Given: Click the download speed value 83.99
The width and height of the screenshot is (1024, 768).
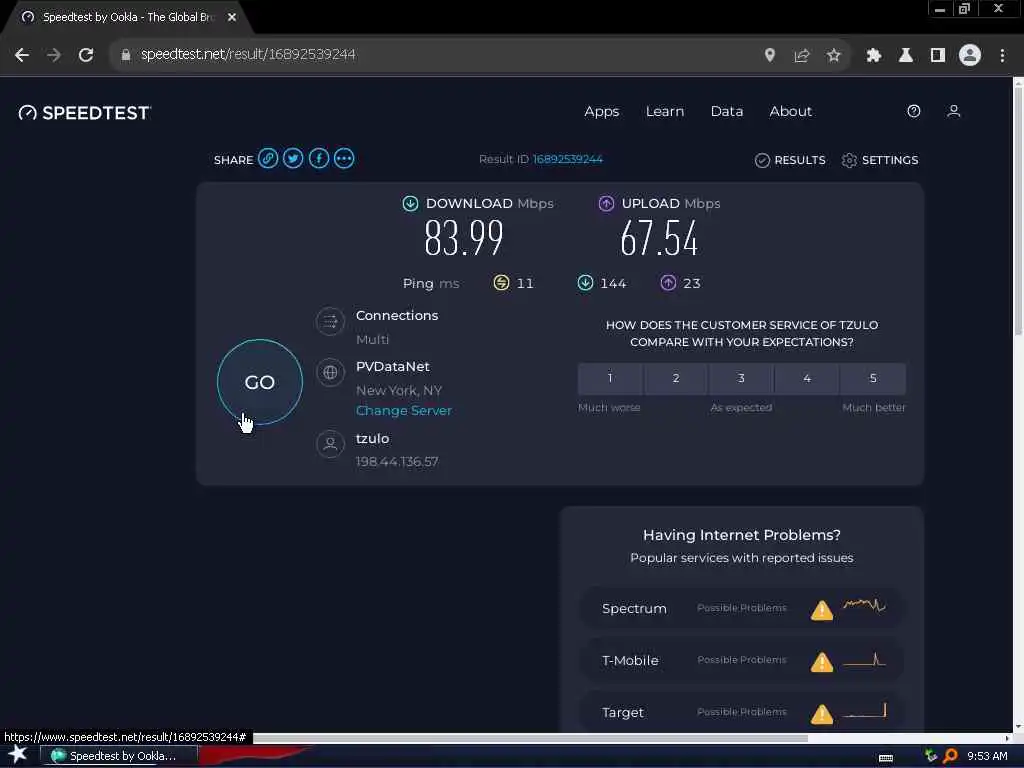Looking at the screenshot, I should (464, 238).
